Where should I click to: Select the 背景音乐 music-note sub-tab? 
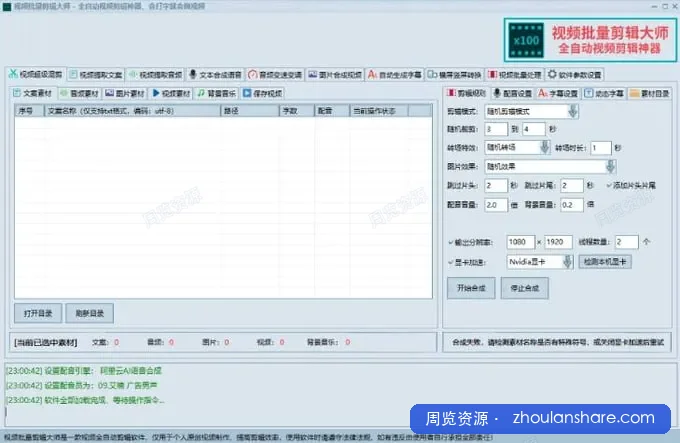pos(216,93)
